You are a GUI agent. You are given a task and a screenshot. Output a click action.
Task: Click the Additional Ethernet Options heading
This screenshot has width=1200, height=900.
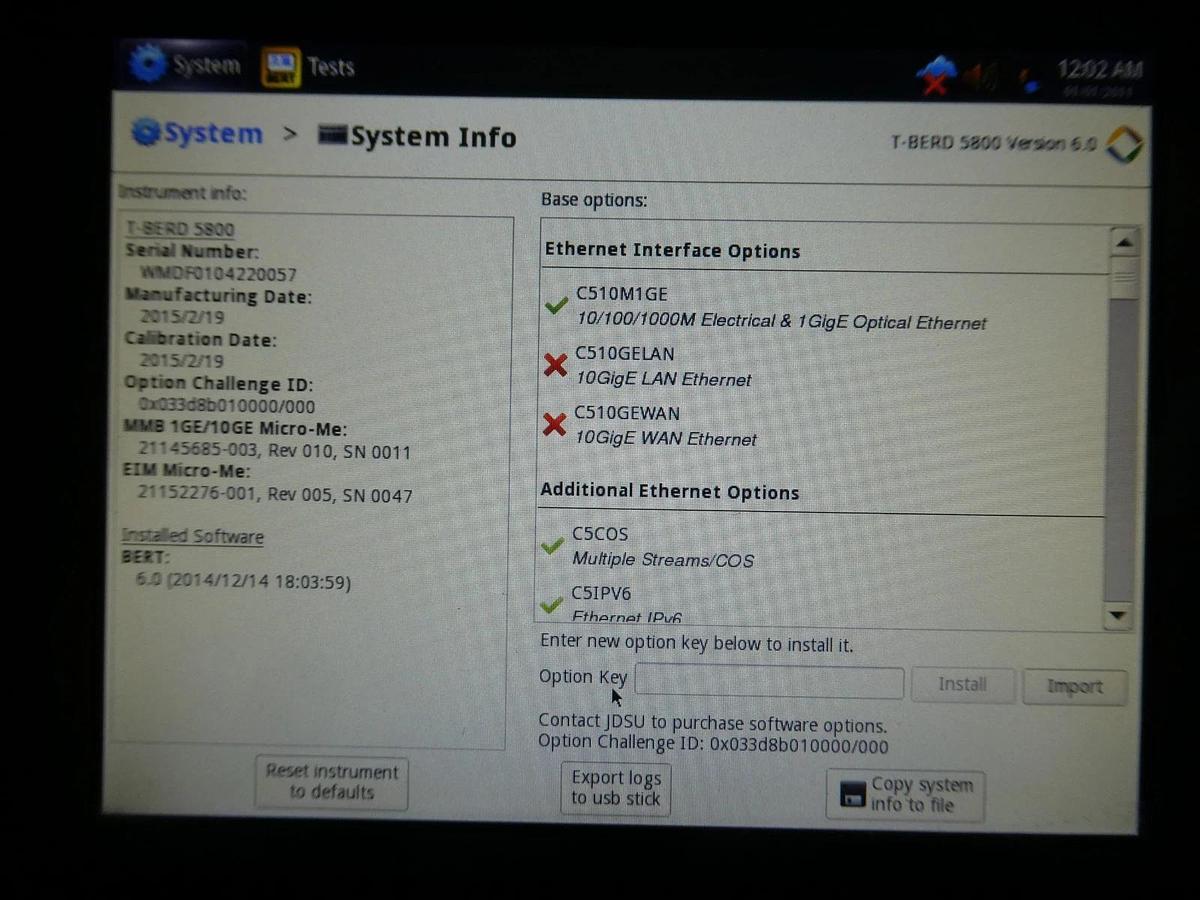(670, 491)
